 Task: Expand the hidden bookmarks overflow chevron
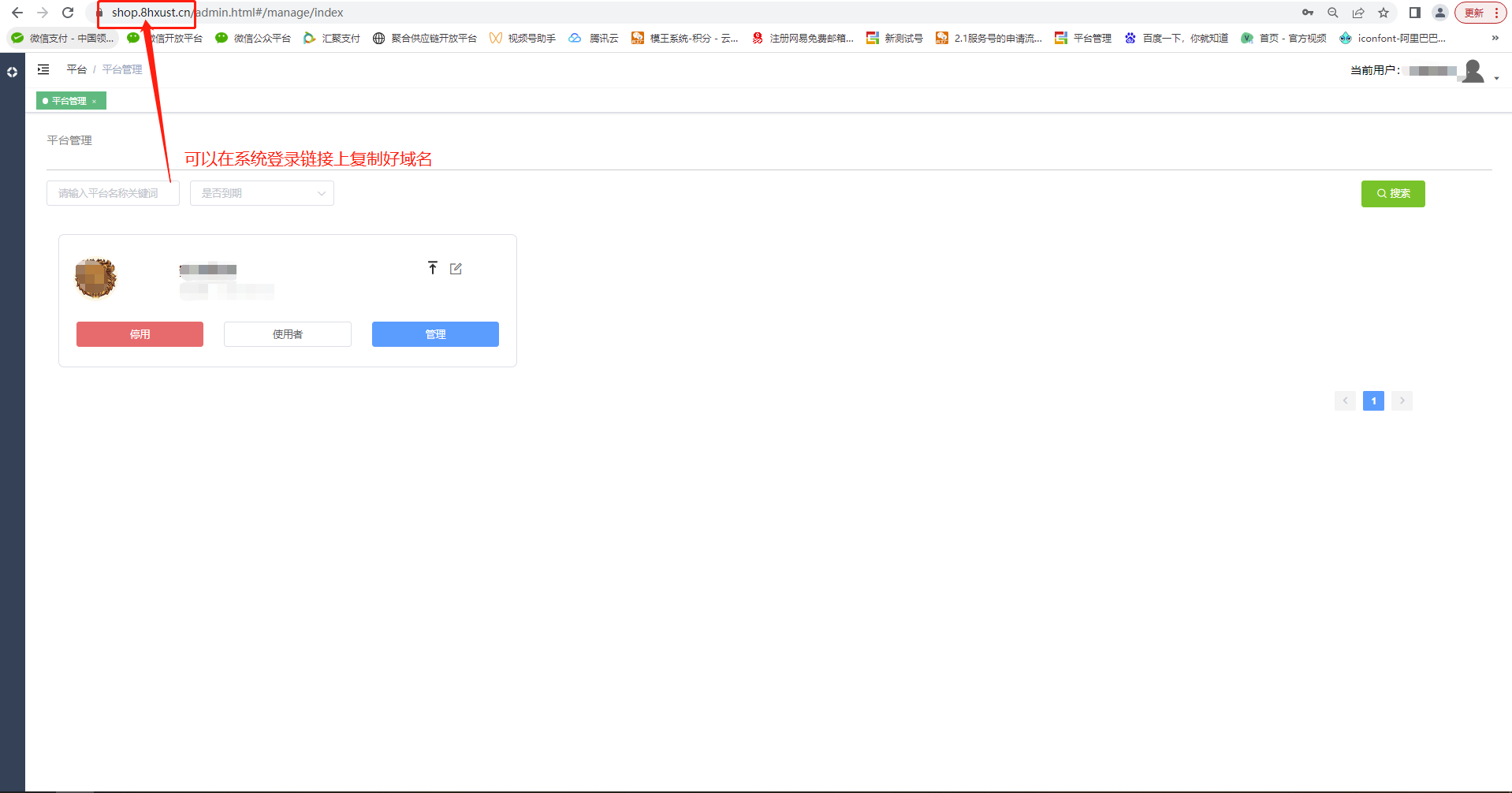[x=1495, y=38]
